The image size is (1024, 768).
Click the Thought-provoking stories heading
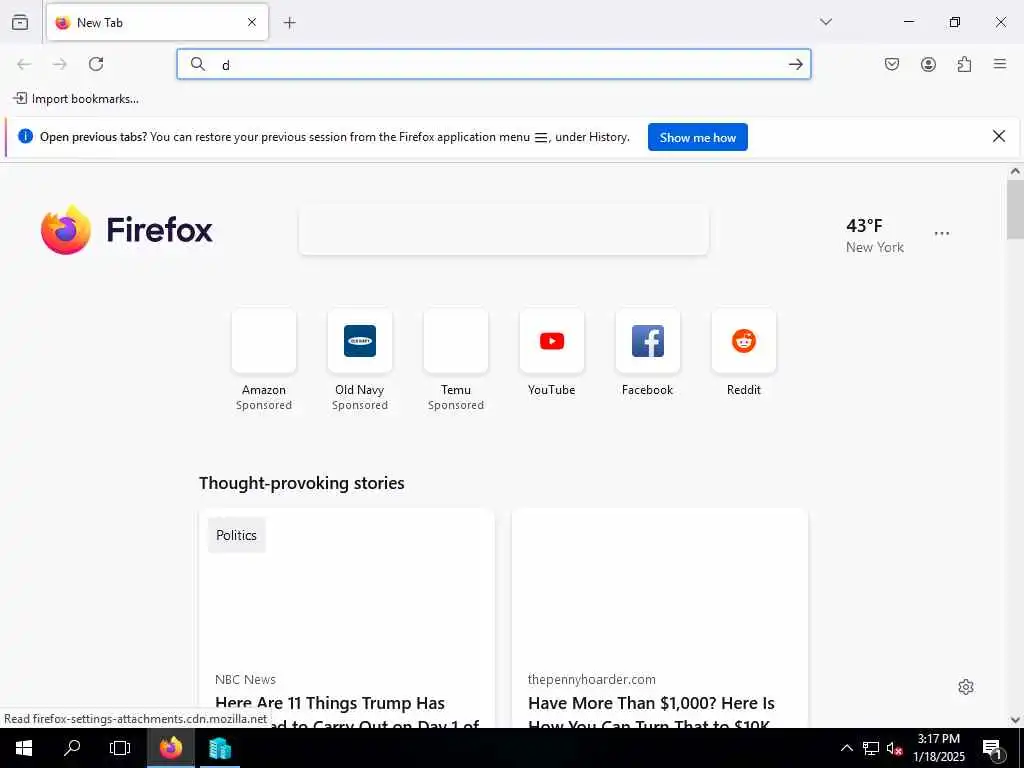tap(302, 483)
